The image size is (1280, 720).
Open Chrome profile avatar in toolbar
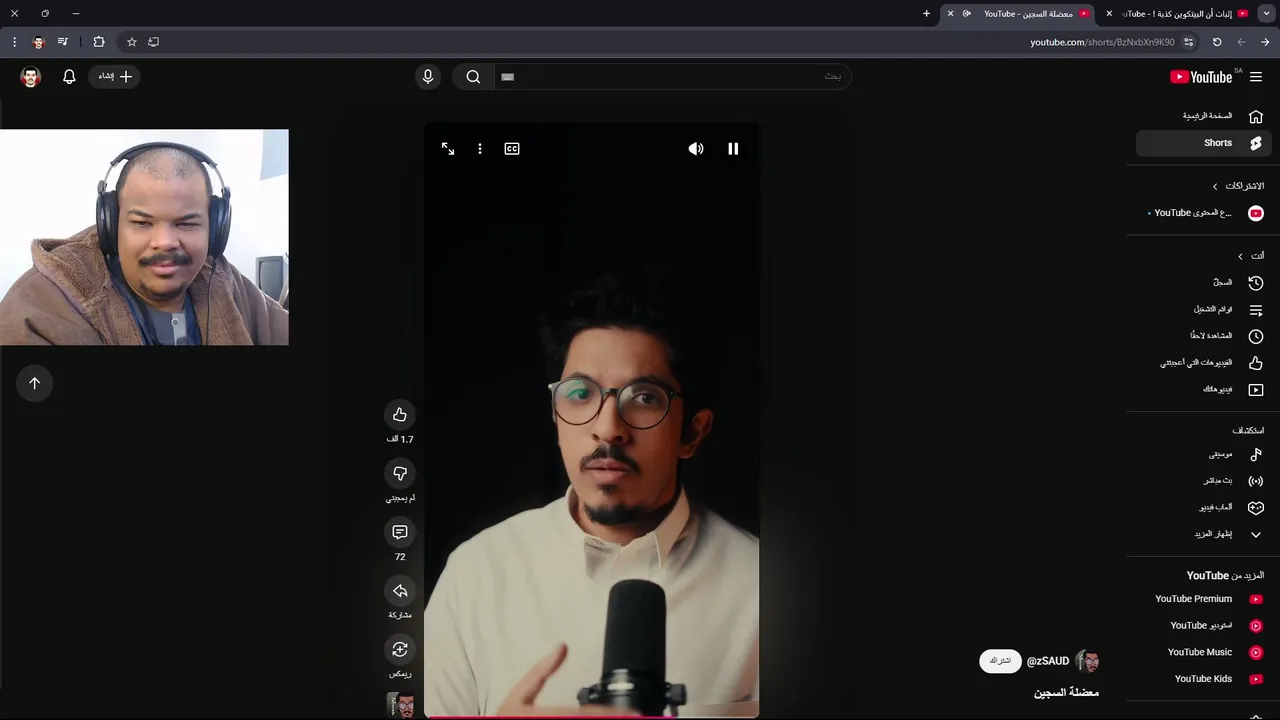[x=39, y=42]
